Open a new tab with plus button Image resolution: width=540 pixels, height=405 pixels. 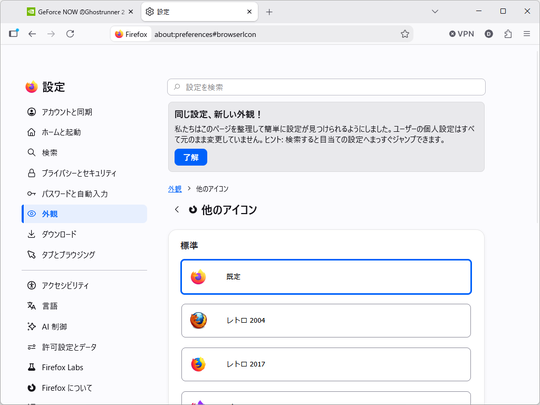click(x=269, y=12)
